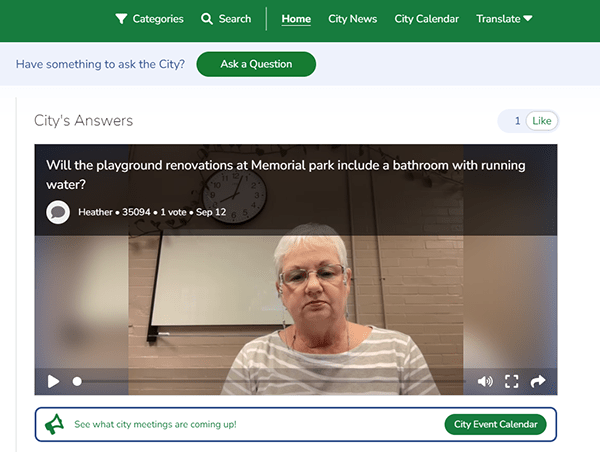Image resolution: width=600 pixels, height=452 pixels.
Task: Click the speech bubble icon beside Heather
Action: [x=58, y=212]
